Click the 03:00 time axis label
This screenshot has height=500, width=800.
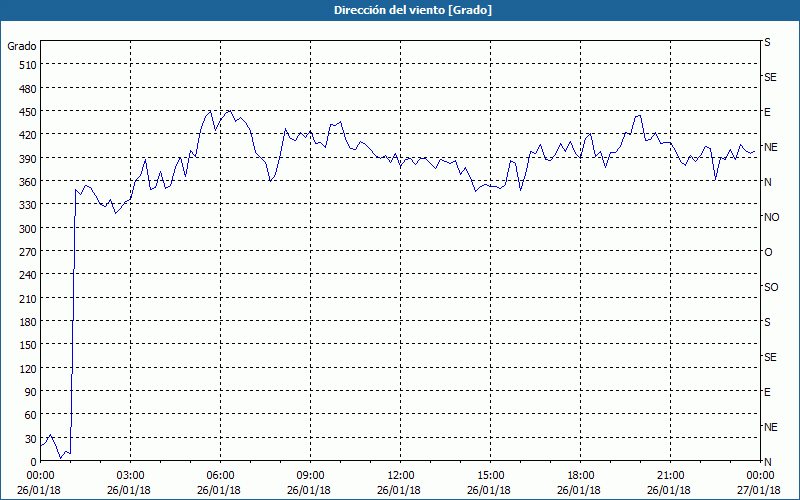[131, 476]
